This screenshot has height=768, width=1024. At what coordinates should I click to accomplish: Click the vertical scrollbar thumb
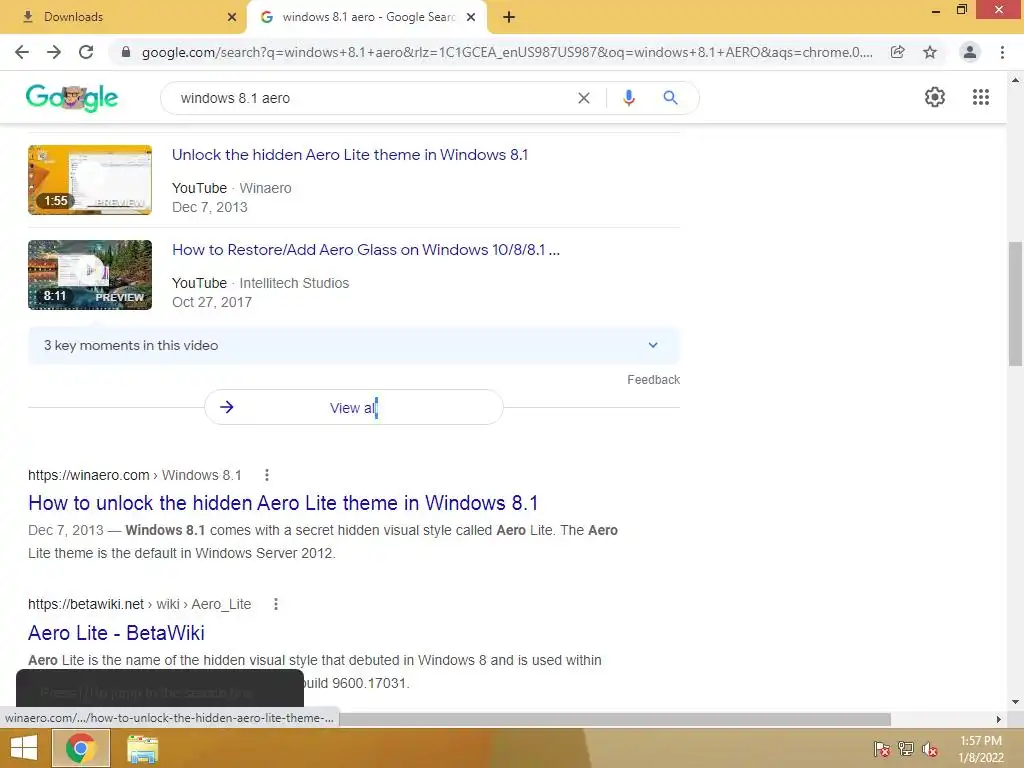[1015, 304]
